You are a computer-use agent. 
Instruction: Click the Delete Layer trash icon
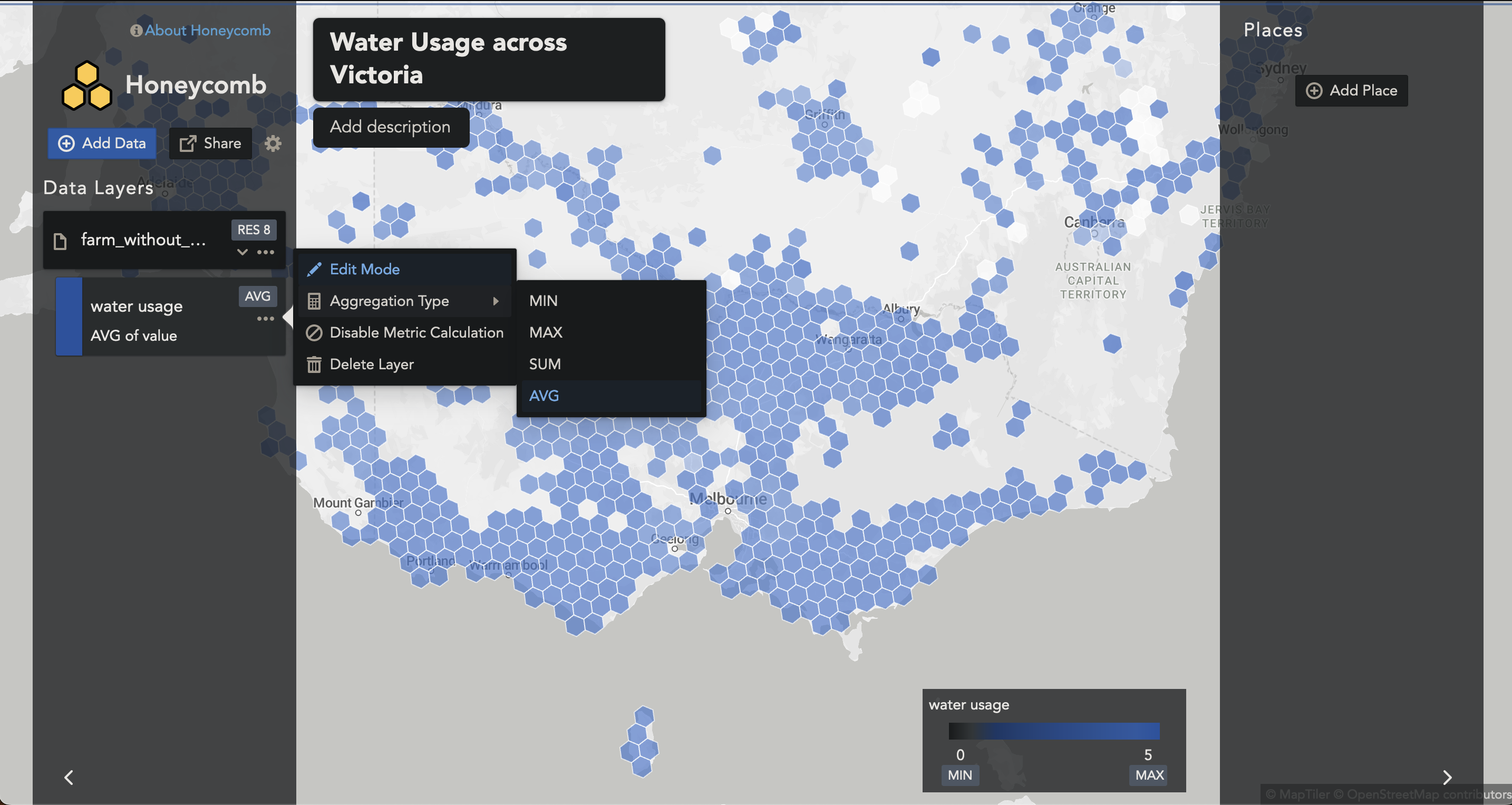coord(314,364)
